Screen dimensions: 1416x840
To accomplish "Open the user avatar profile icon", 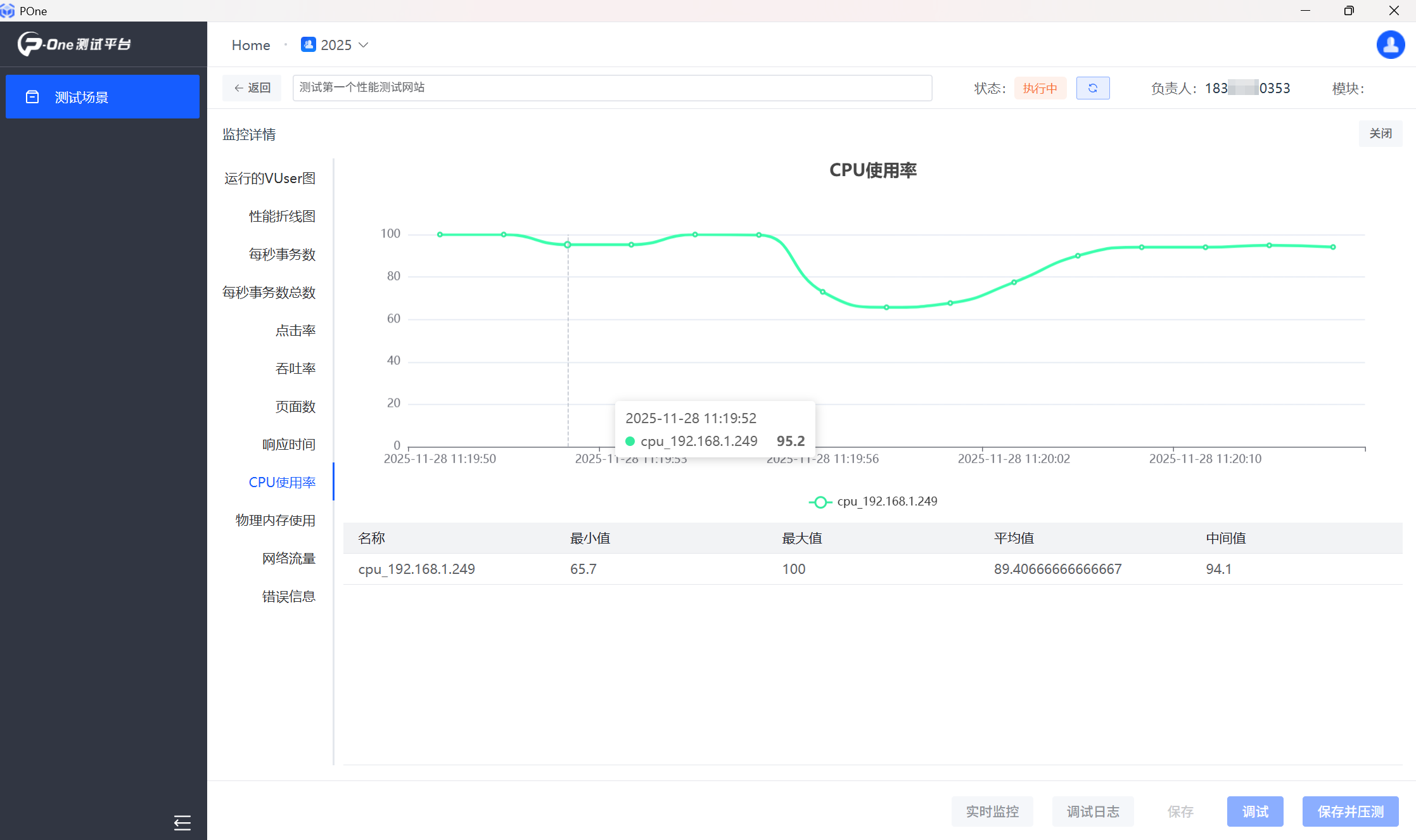I will click(x=1390, y=45).
